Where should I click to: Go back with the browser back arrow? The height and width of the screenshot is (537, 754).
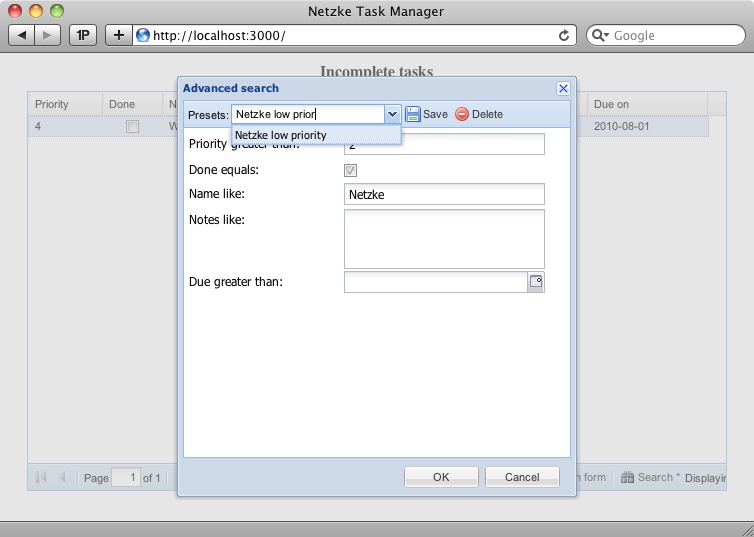(x=22, y=35)
